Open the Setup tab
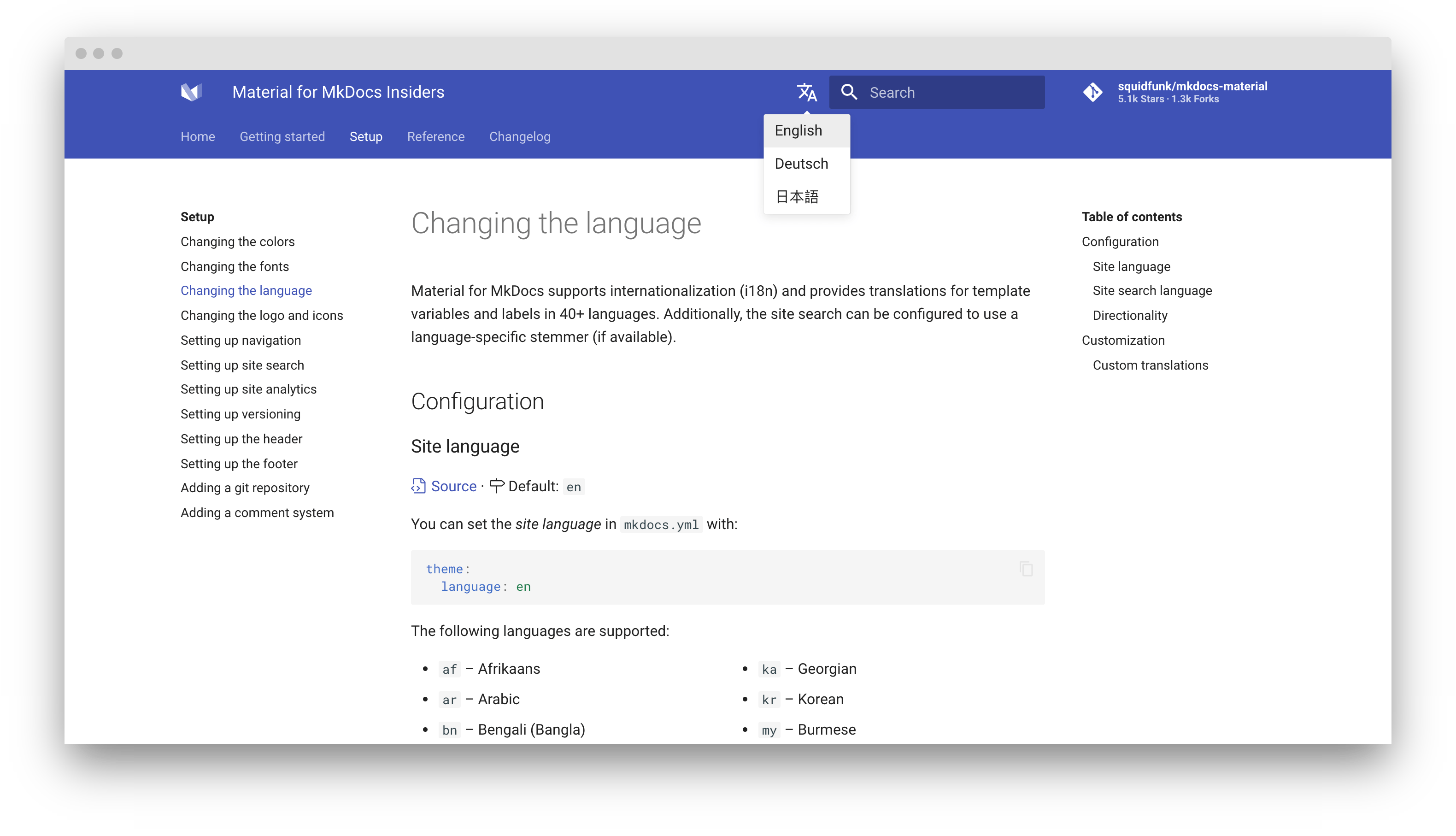The height and width of the screenshot is (836, 1456). [366, 137]
